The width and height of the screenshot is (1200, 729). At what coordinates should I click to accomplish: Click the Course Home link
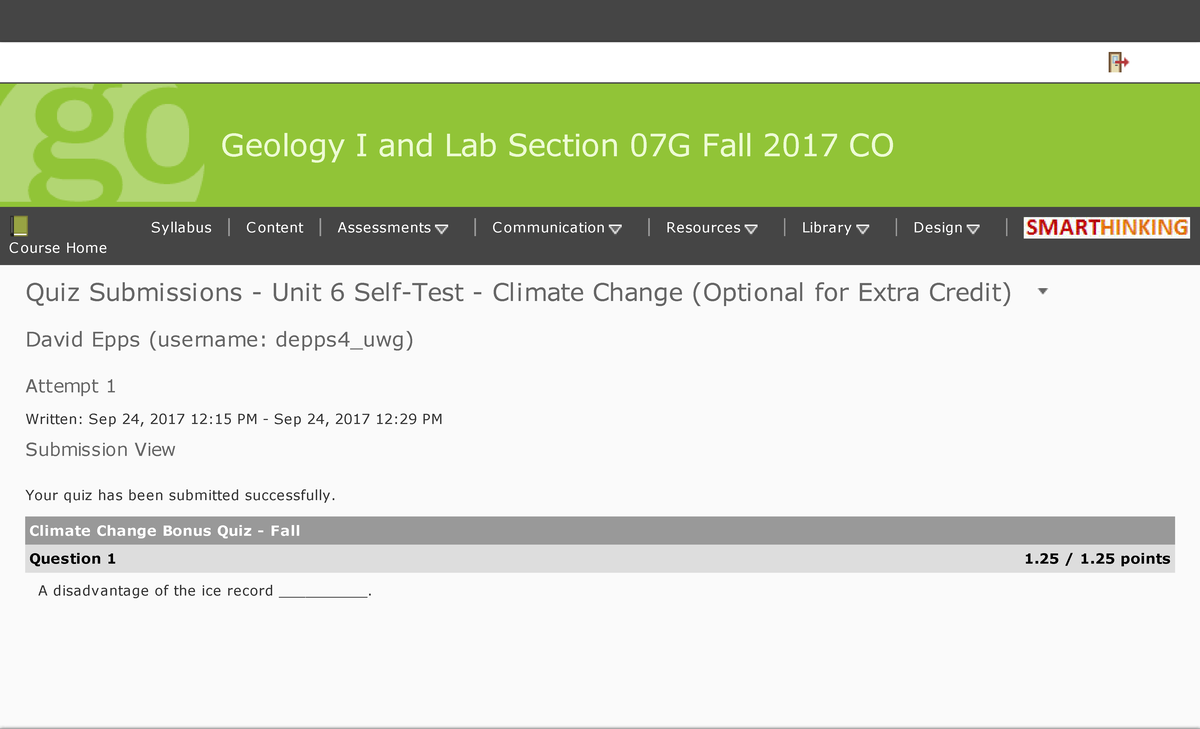57,247
